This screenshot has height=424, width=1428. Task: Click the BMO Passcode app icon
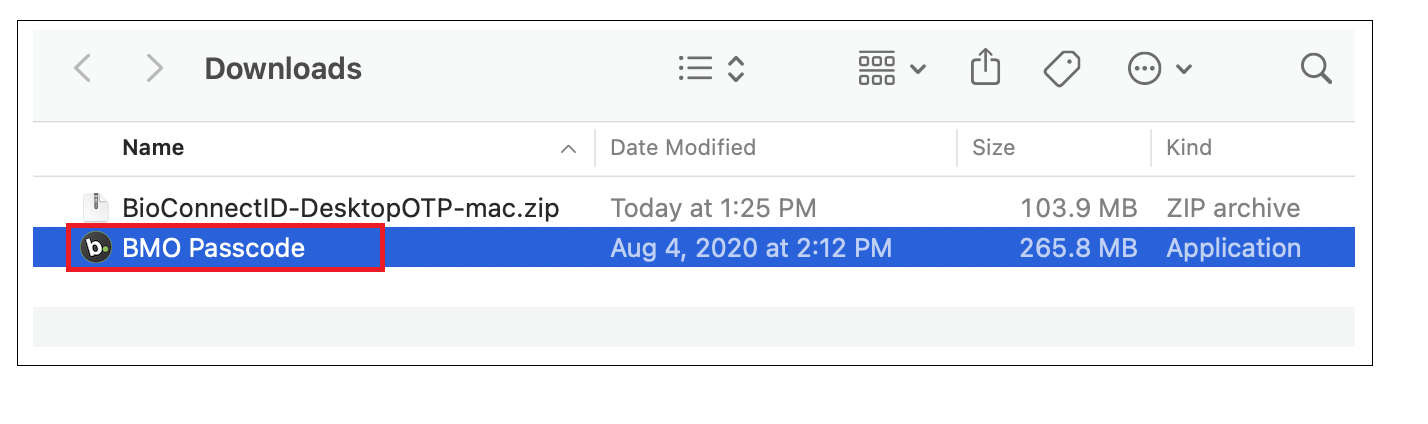pos(96,247)
